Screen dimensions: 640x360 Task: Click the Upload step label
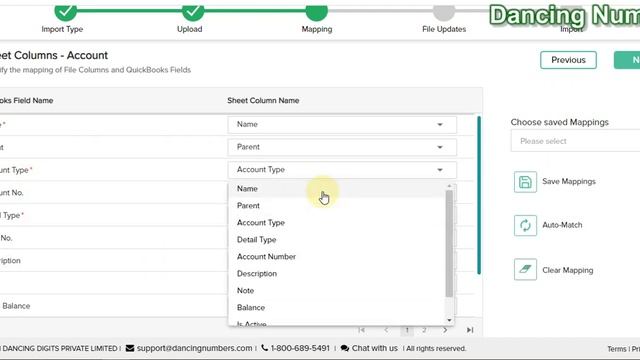pos(189,29)
